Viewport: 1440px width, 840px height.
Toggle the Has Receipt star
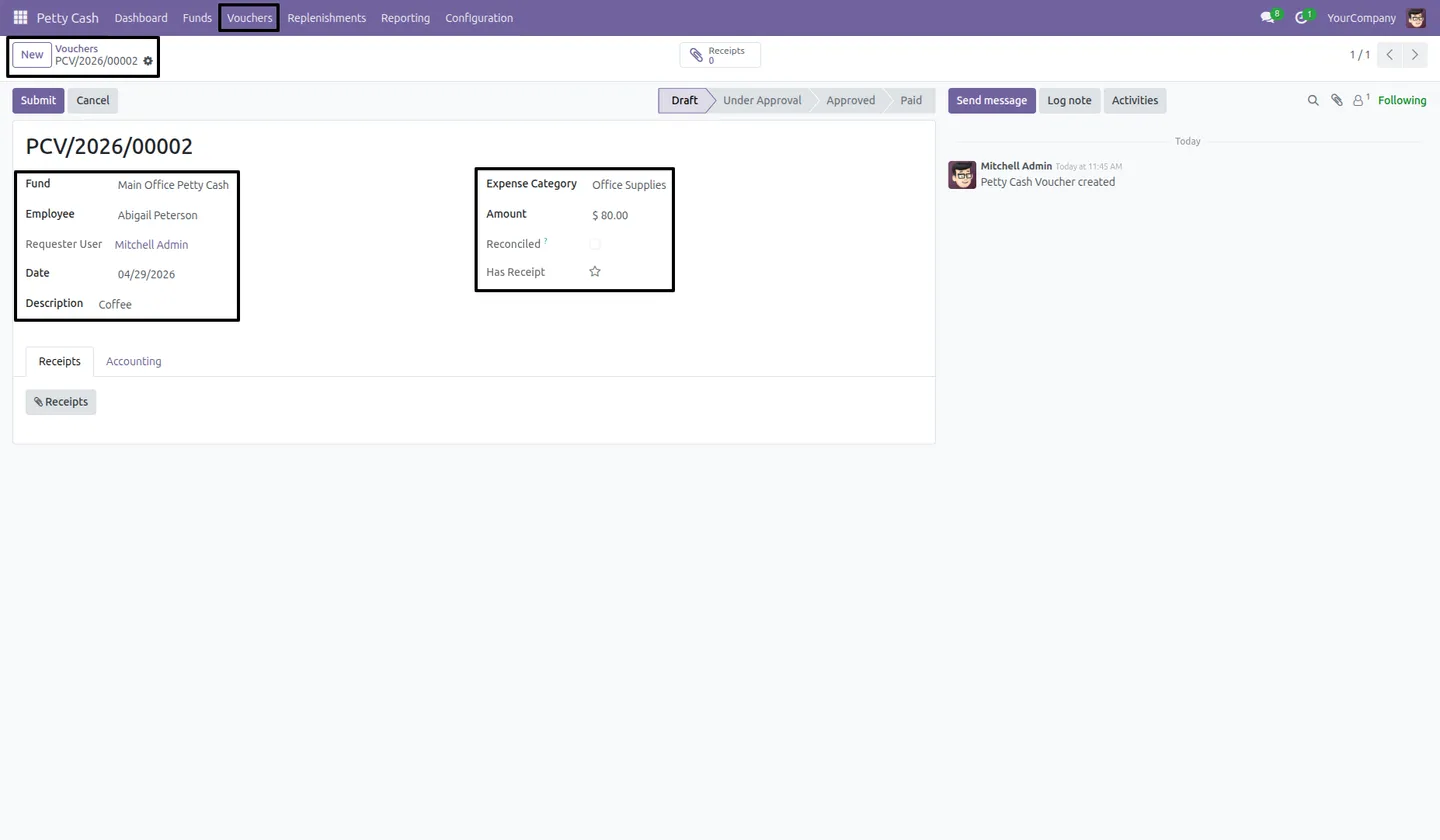[595, 272]
